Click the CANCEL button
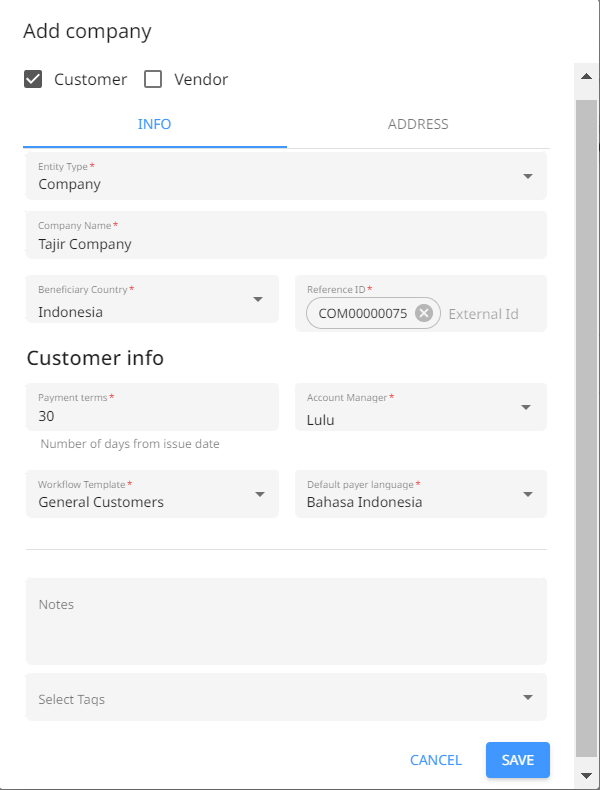Screen dimensions: 600x790 pos(436,760)
